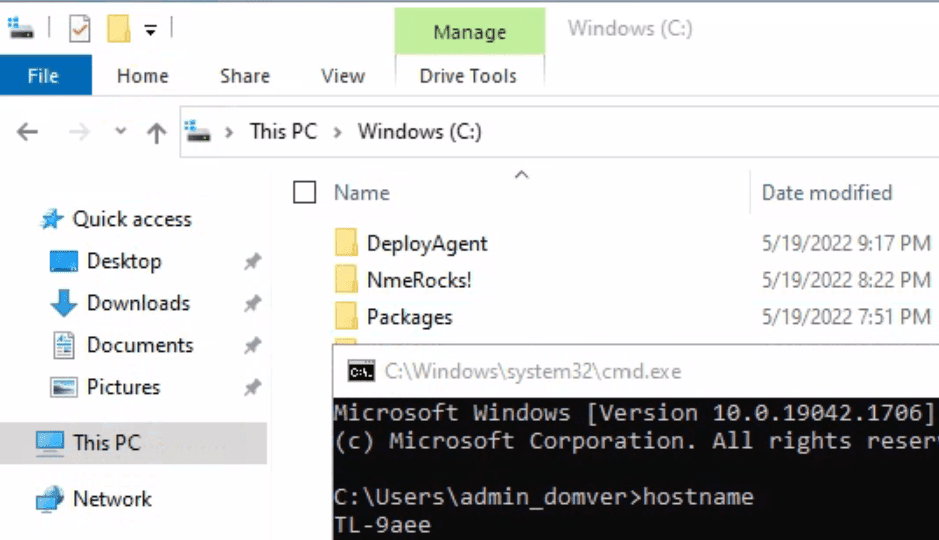Open the Recent locations dropdown chevron
This screenshot has width=939, height=540.
click(121, 132)
